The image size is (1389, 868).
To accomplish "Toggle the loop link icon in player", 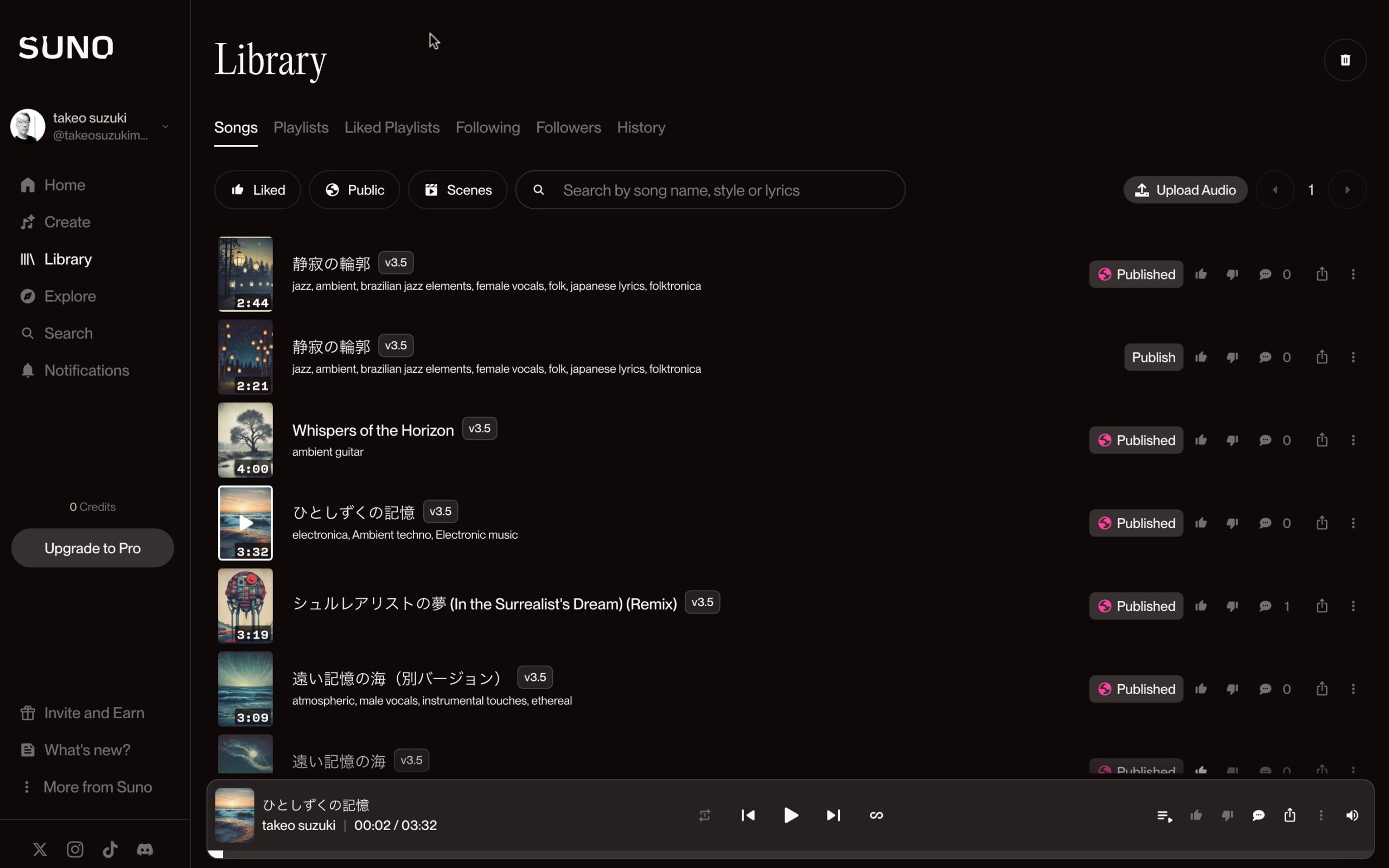I will tap(876, 815).
